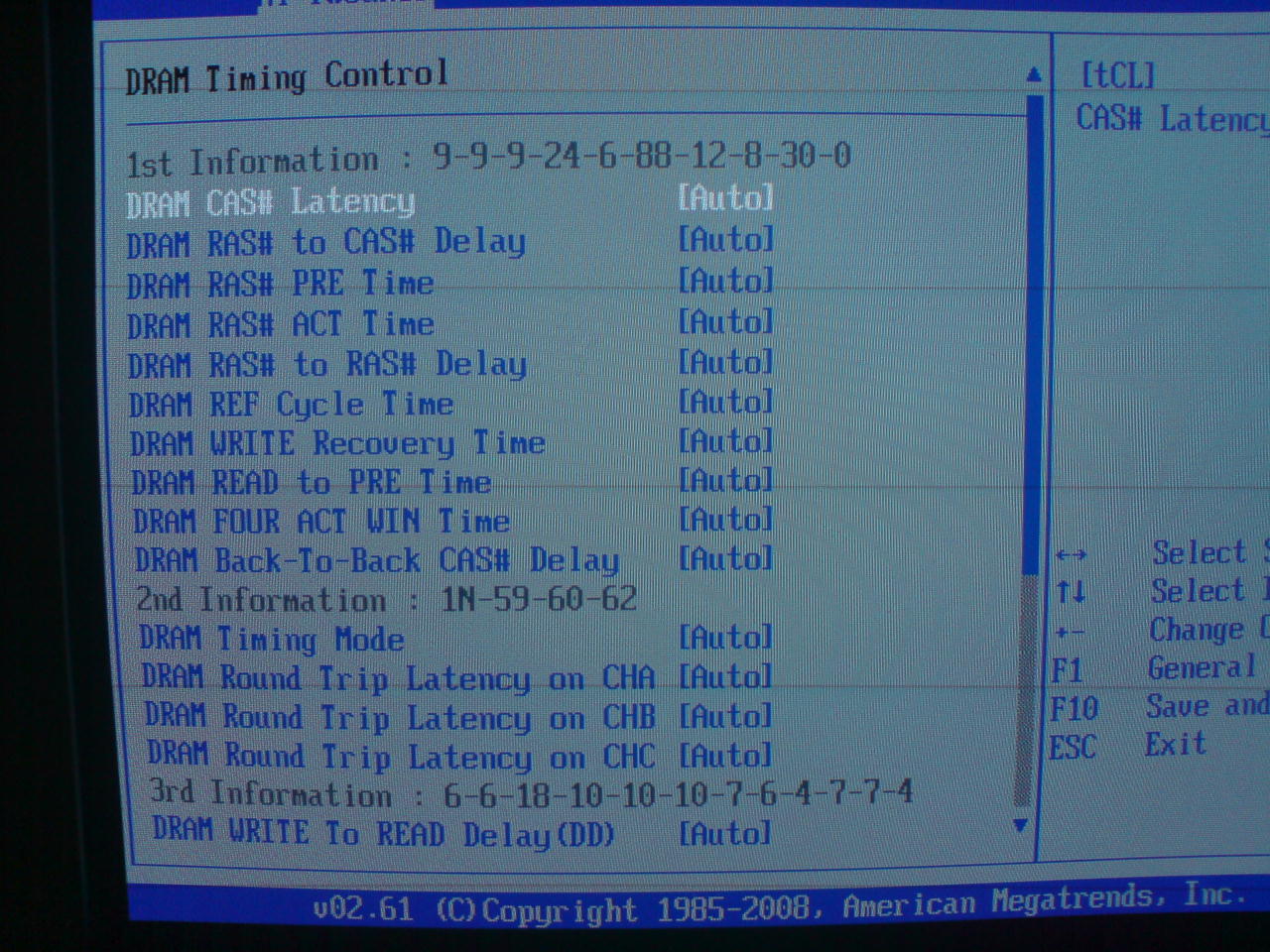Open DRAM WRITE To READ Delay(DD)
This screenshot has height=952, width=1270.
point(383,833)
